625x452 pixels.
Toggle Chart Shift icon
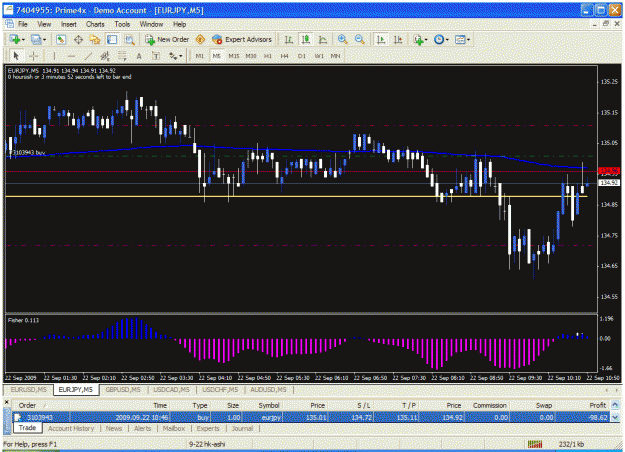click(x=398, y=39)
